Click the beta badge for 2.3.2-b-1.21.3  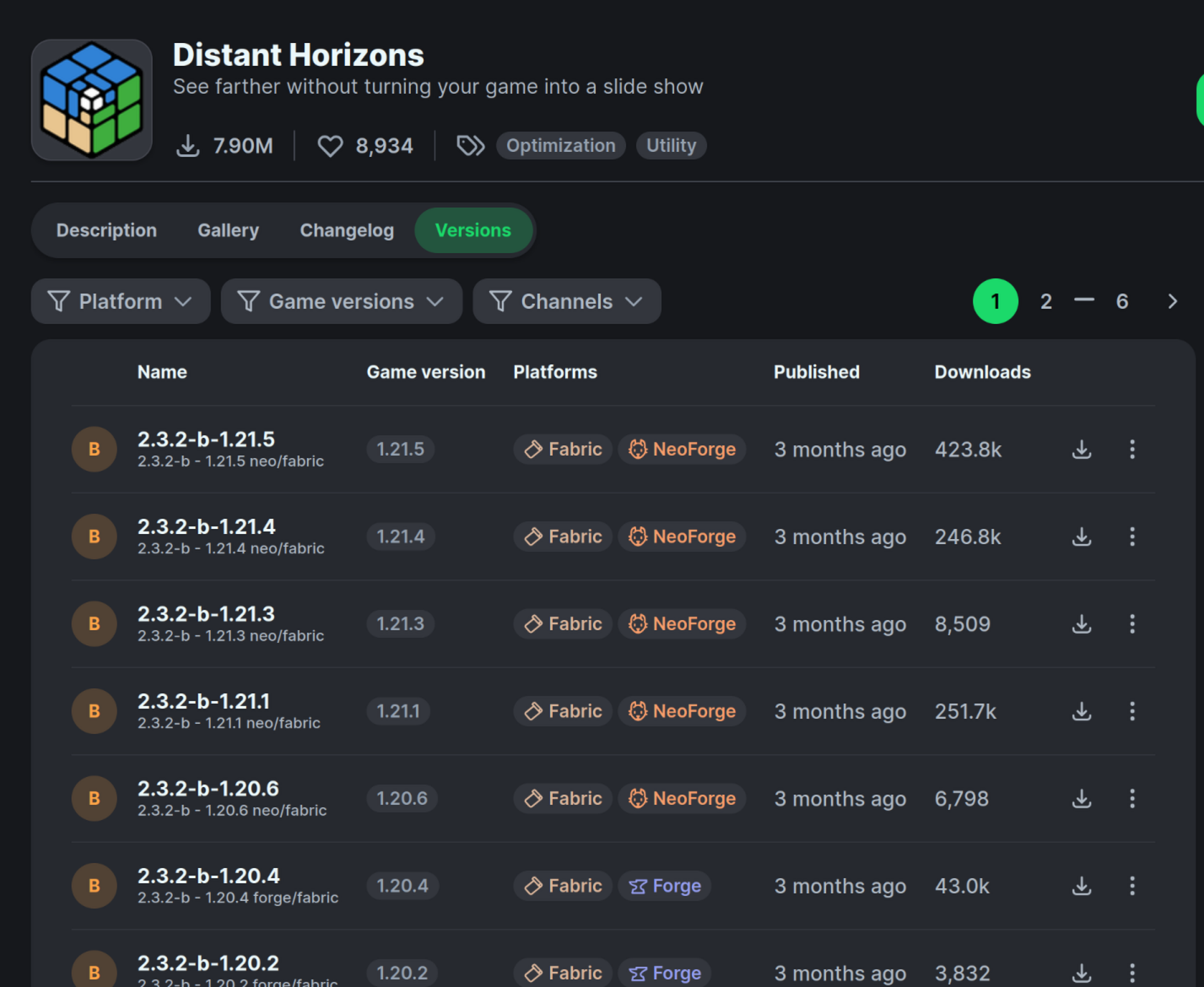pyautogui.click(x=94, y=624)
